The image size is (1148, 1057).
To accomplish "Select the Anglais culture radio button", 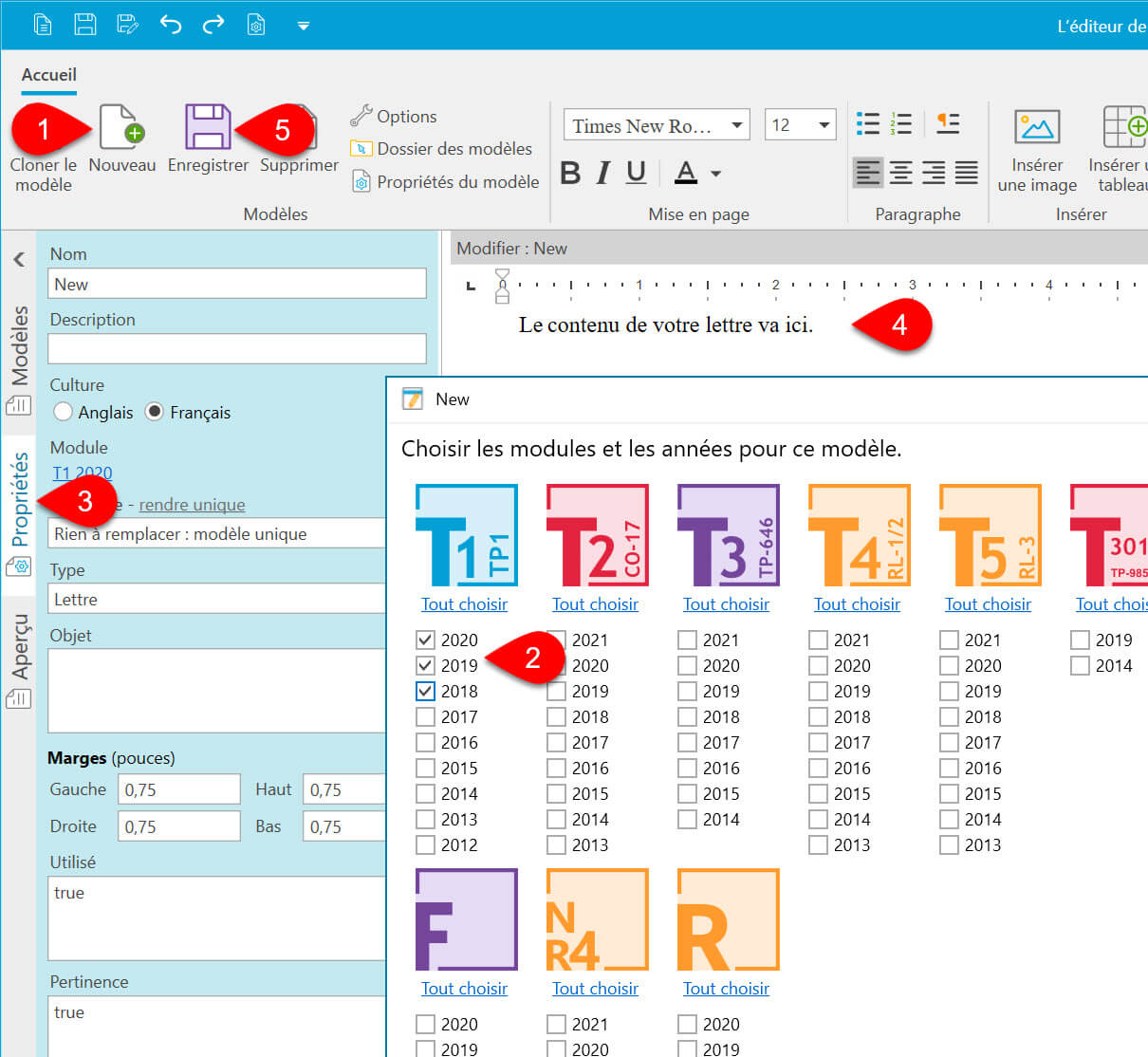I will (63, 412).
